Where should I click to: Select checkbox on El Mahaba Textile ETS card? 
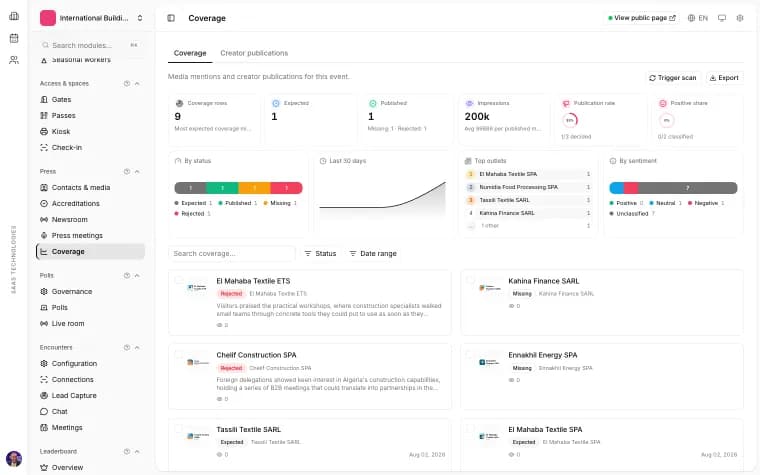179,280
